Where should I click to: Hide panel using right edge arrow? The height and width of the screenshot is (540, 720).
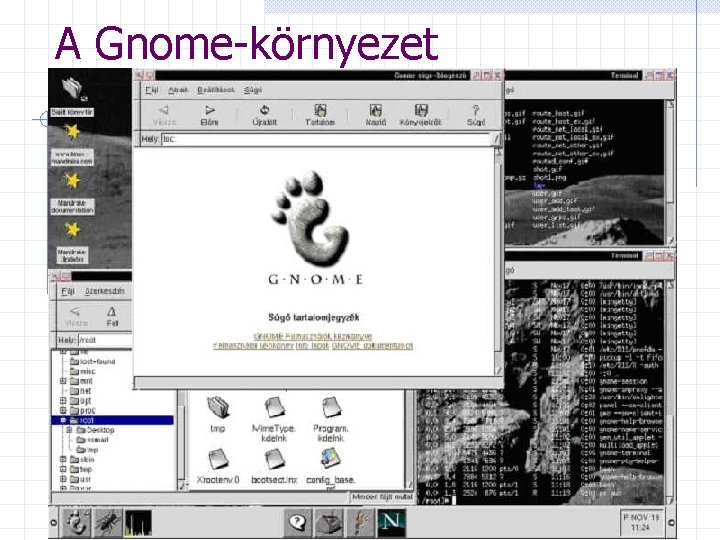[x=670, y=523]
